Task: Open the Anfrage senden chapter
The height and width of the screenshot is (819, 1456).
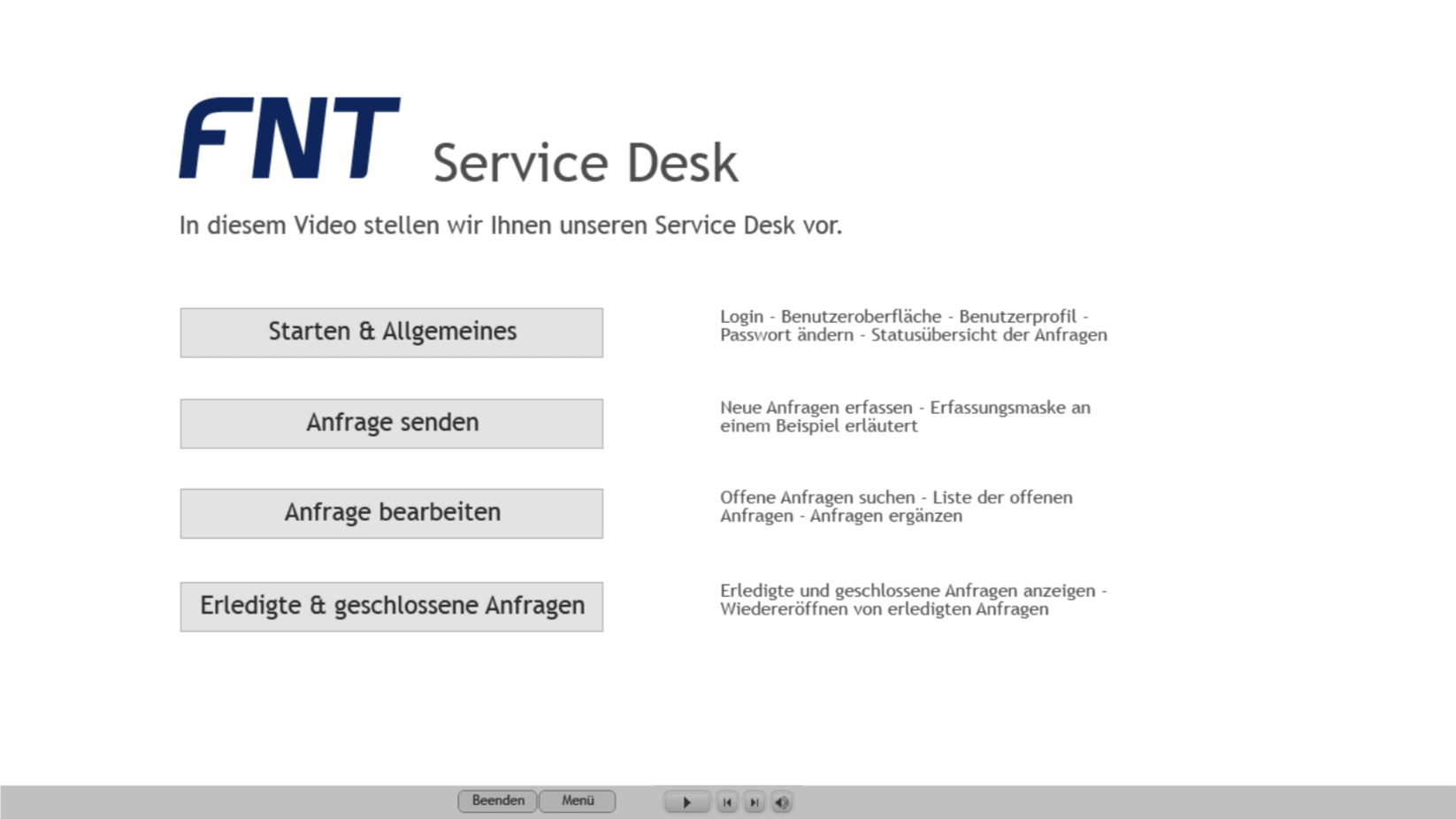Action: tap(392, 424)
